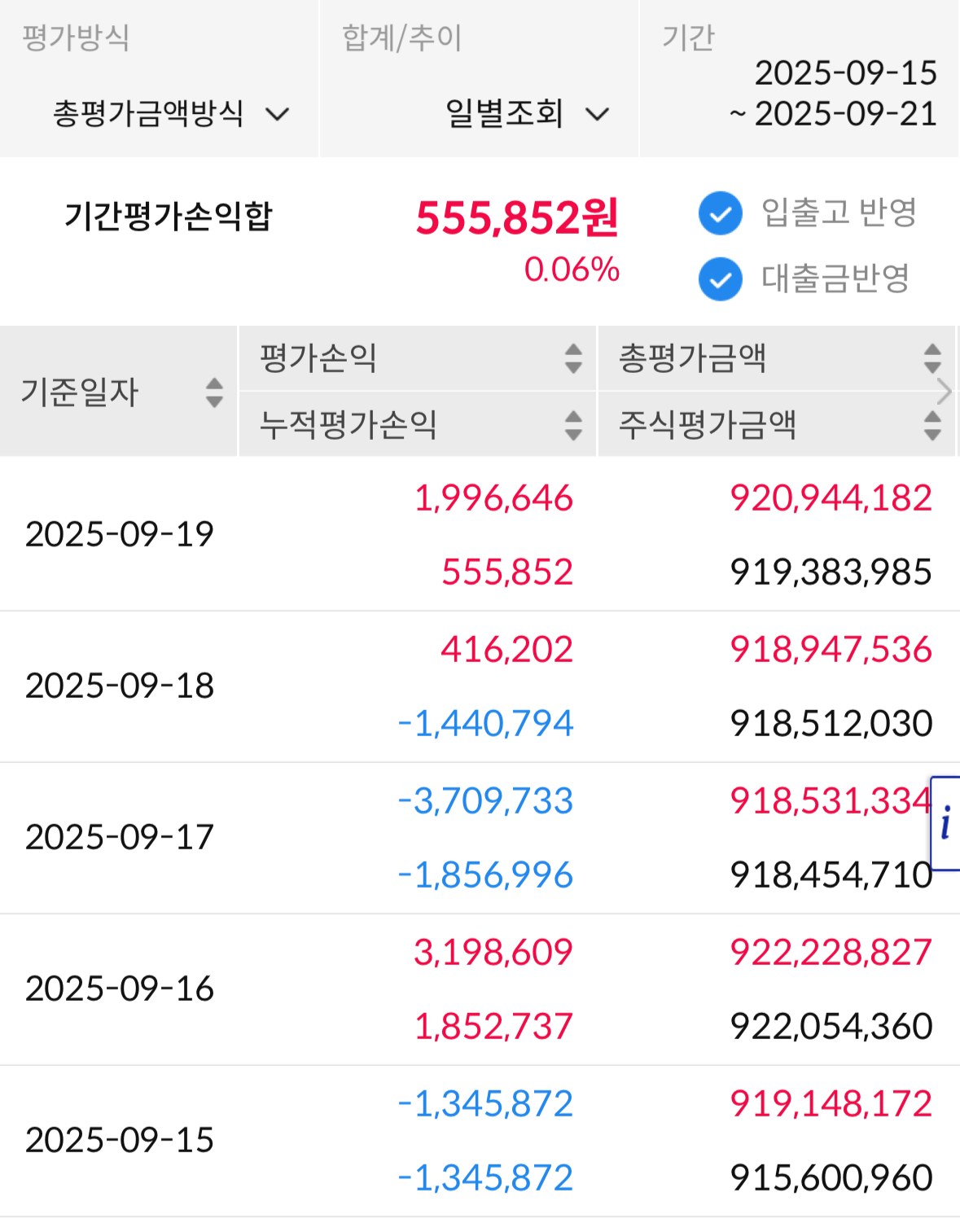Open the blue info 'i' tab
The height and width of the screenshot is (1232, 960).
(x=945, y=823)
